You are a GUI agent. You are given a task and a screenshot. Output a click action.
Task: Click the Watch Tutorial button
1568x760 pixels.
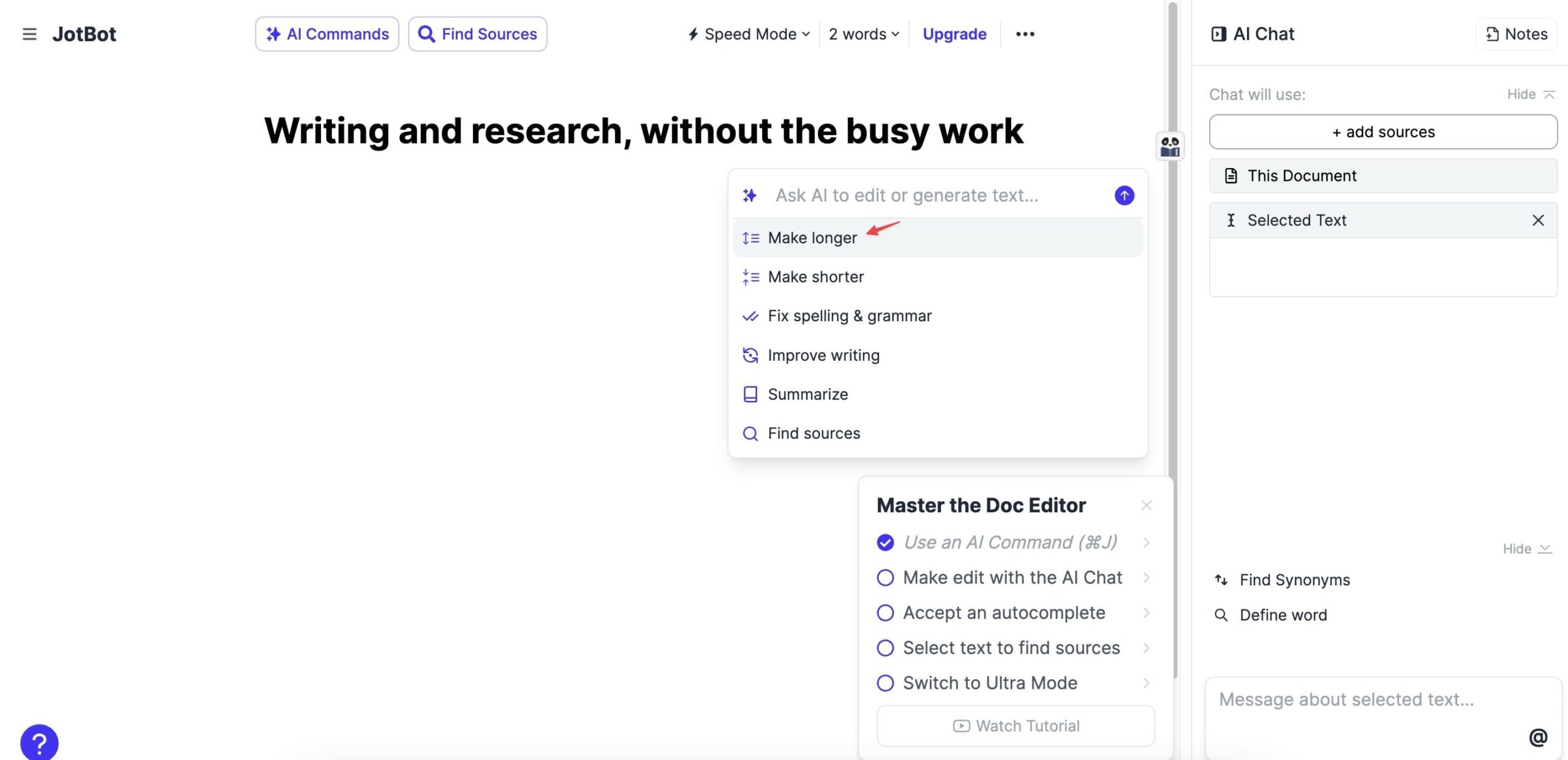click(x=1016, y=726)
